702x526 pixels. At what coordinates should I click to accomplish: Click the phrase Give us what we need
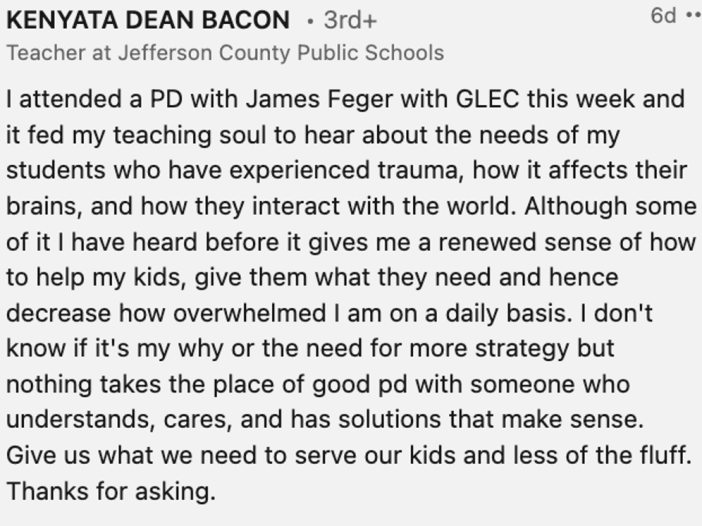(x=106, y=457)
